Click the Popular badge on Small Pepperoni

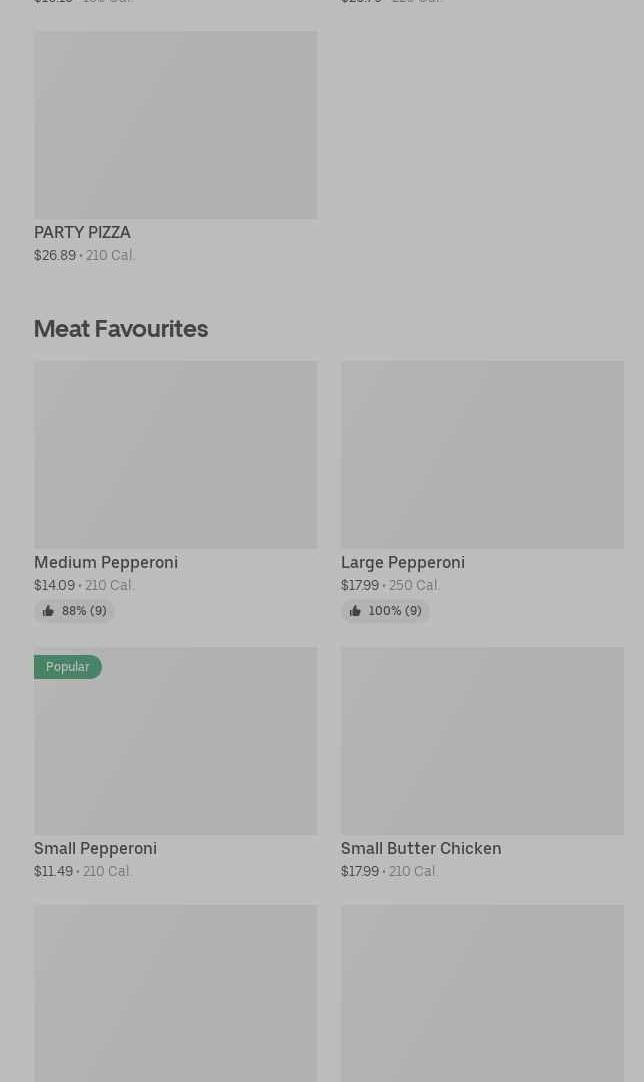[x=68, y=667]
